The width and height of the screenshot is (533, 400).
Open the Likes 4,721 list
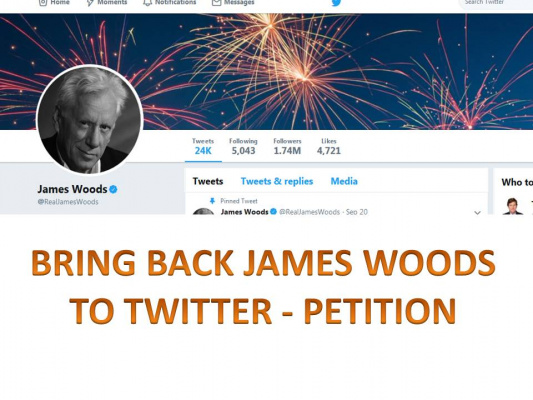click(x=329, y=146)
